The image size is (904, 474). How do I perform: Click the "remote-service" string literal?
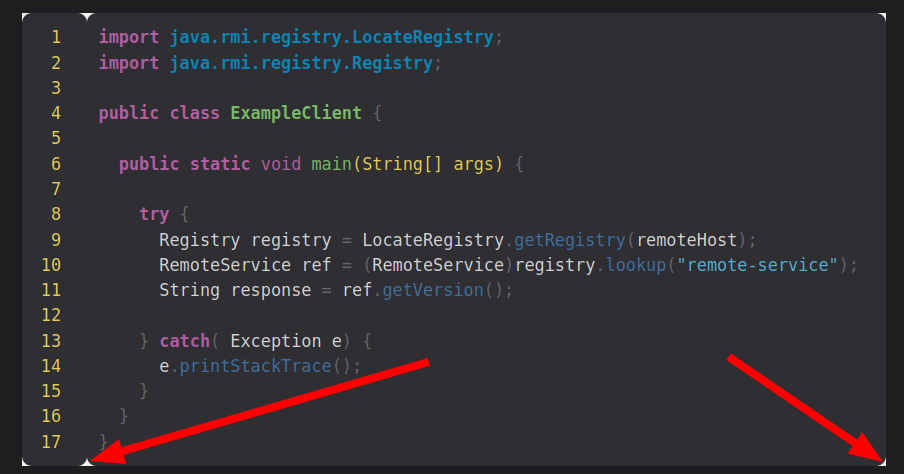(757, 265)
